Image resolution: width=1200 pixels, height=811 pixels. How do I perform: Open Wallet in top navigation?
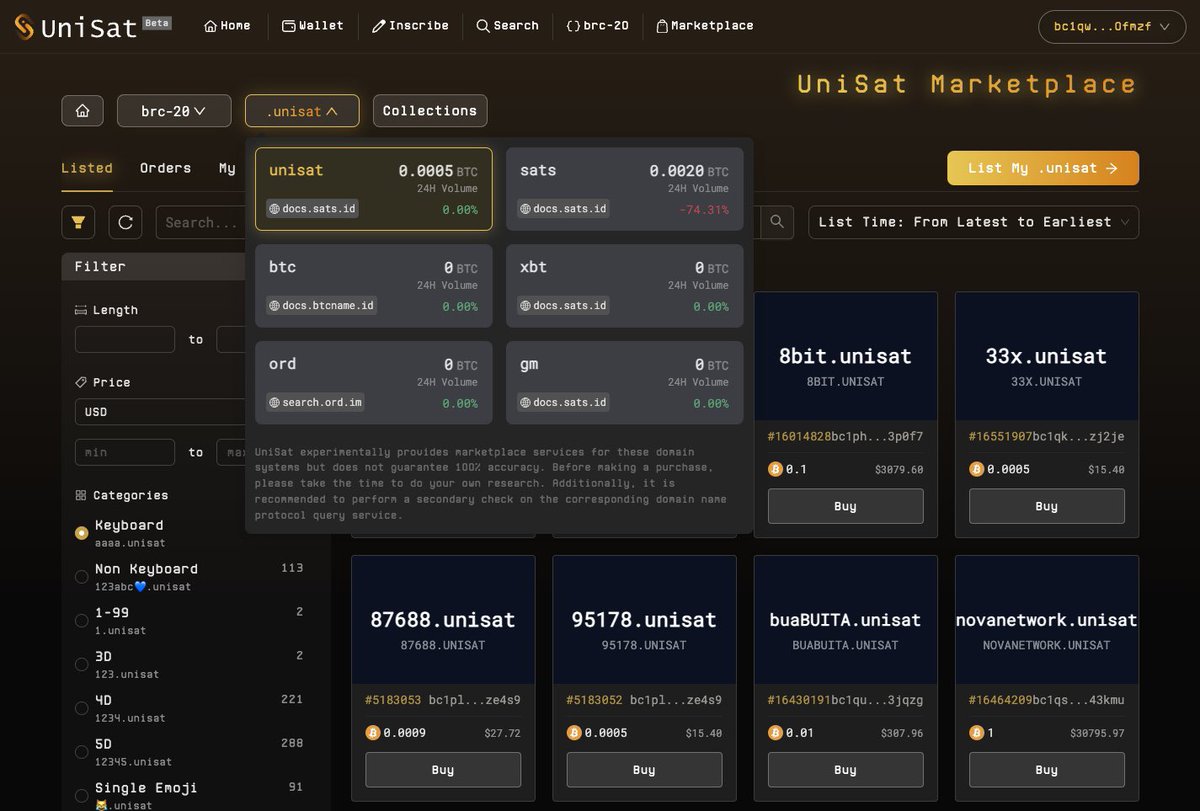[x=312, y=26]
